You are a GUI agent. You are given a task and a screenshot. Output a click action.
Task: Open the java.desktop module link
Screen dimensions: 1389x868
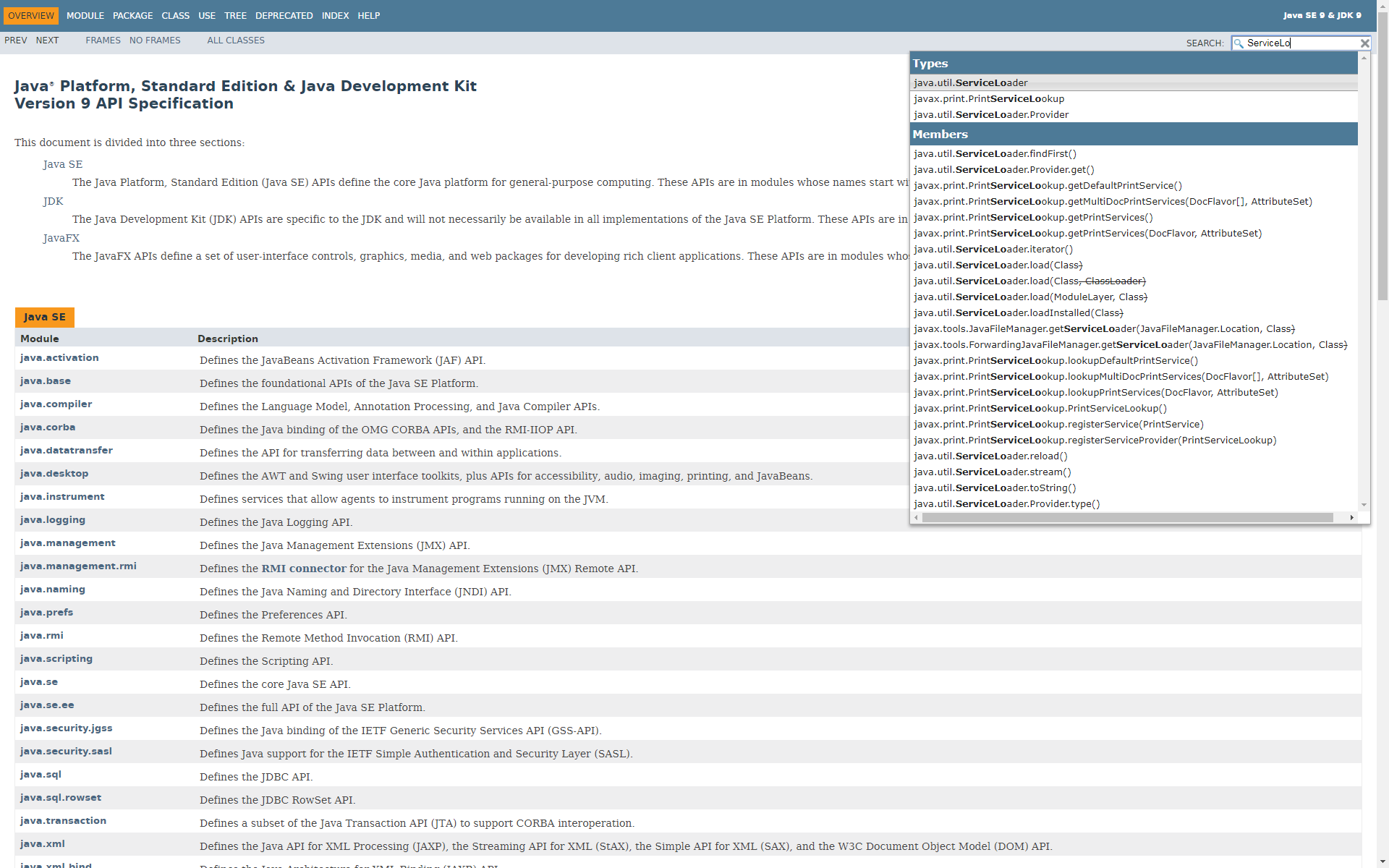(x=54, y=474)
